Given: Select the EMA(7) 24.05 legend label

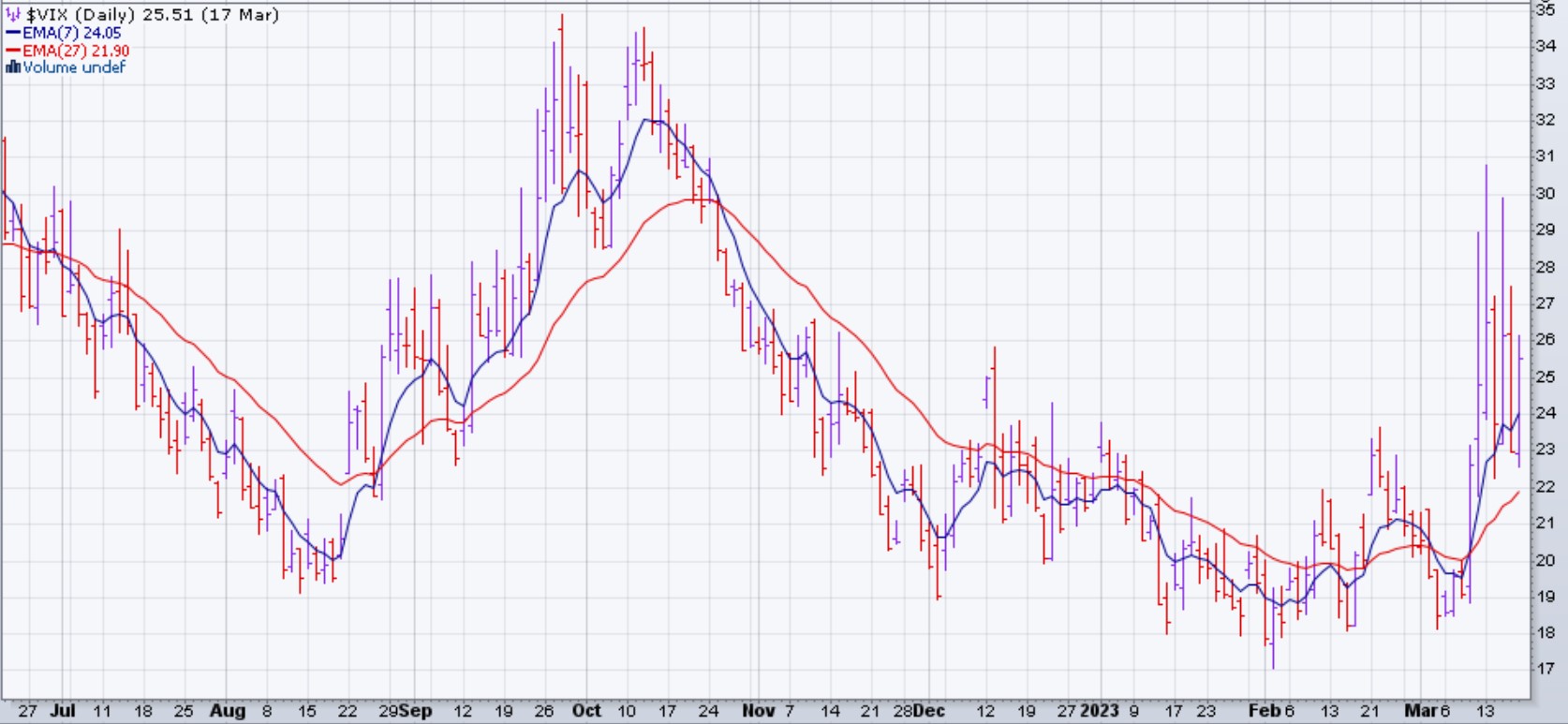Looking at the screenshot, I should tap(72, 33).
